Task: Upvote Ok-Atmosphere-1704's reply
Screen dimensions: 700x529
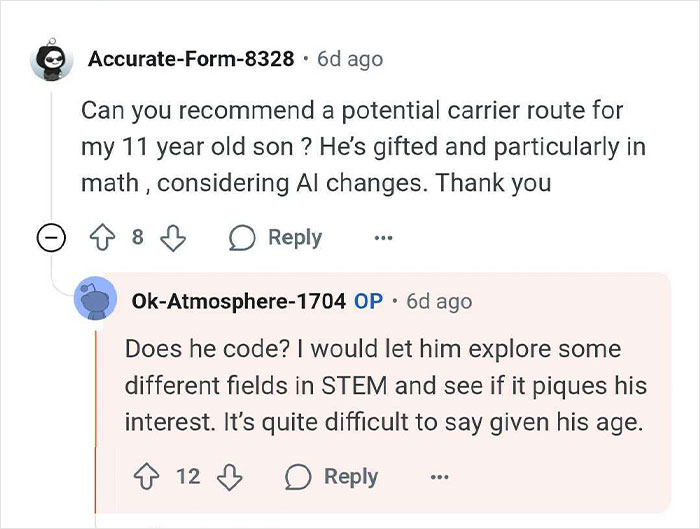Action: point(146,477)
